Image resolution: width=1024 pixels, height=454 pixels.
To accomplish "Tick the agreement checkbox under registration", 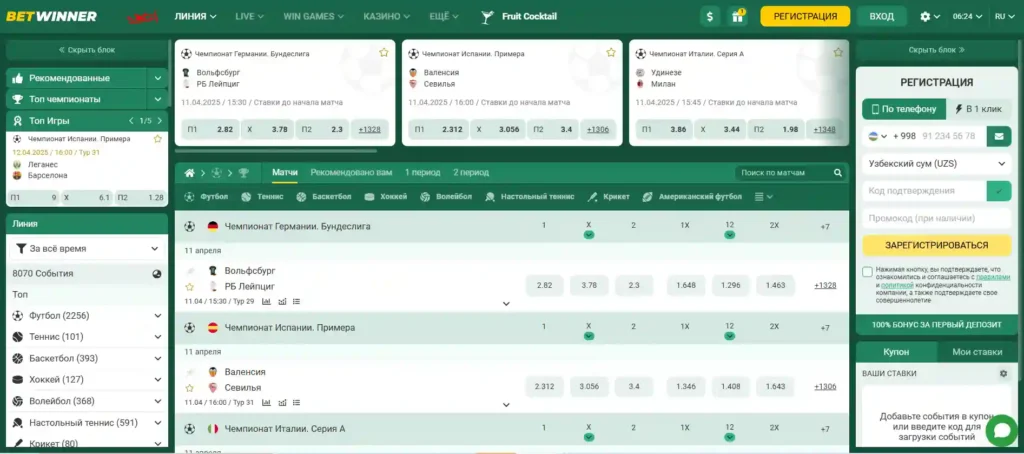I will [x=867, y=272].
